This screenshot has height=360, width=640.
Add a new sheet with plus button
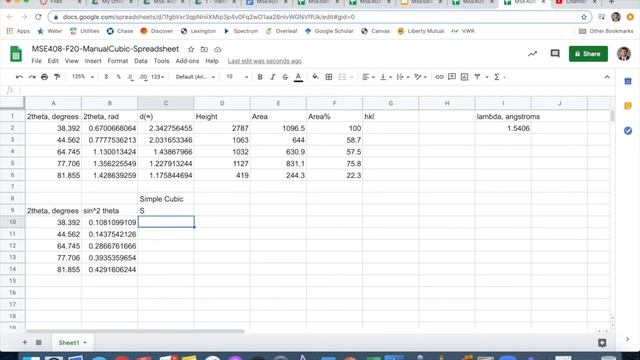[x=24, y=342]
